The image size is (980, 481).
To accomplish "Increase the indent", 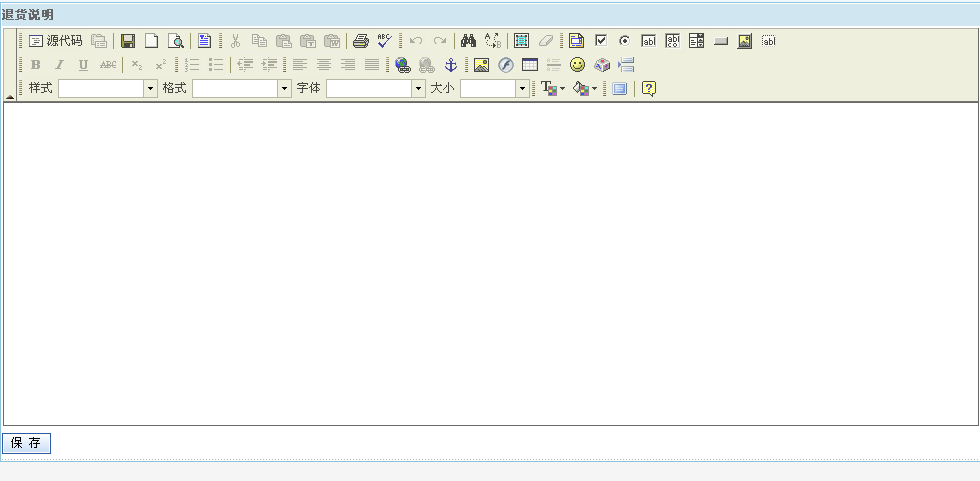I will [269, 64].
